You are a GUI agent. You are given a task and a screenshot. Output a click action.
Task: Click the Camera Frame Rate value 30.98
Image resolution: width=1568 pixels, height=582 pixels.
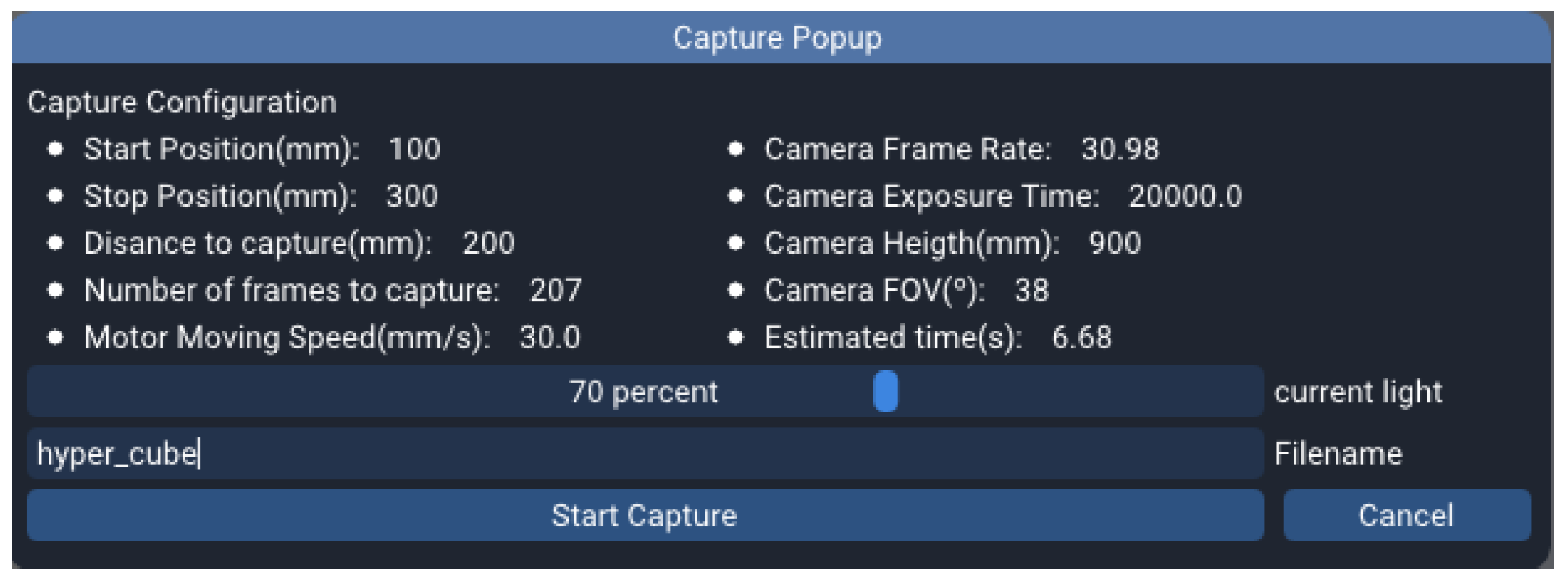1120,149
